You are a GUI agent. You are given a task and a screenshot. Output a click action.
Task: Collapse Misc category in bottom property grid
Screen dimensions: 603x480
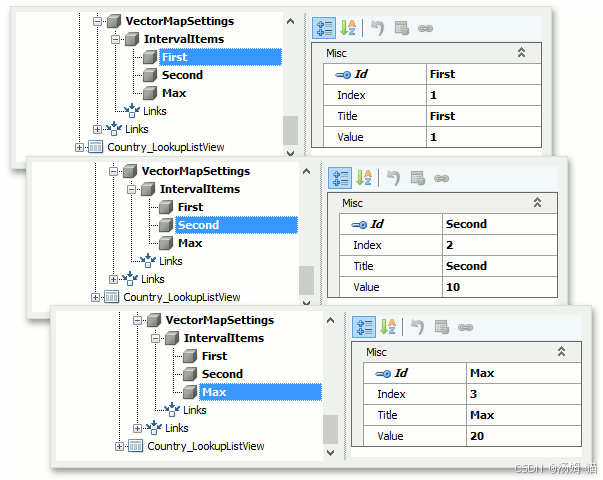(561, 352)
